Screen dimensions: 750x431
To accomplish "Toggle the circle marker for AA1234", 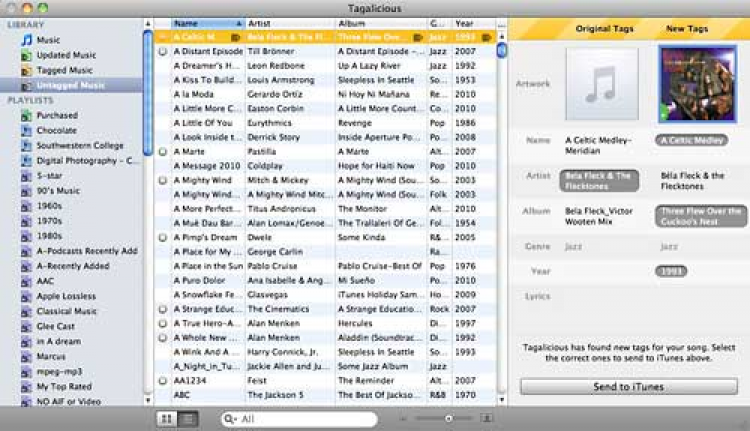I will coord(163,381).
